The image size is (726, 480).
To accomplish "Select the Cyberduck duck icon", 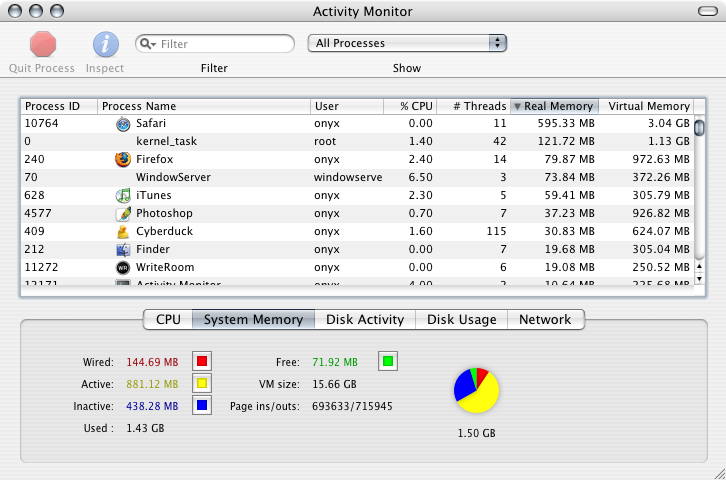I will [x=123, y=231].
